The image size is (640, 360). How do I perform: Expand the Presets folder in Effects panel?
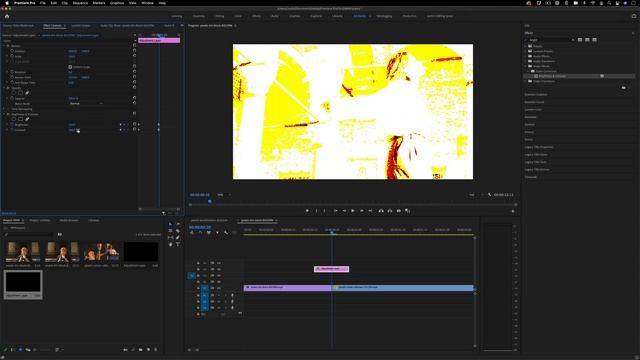526,46
